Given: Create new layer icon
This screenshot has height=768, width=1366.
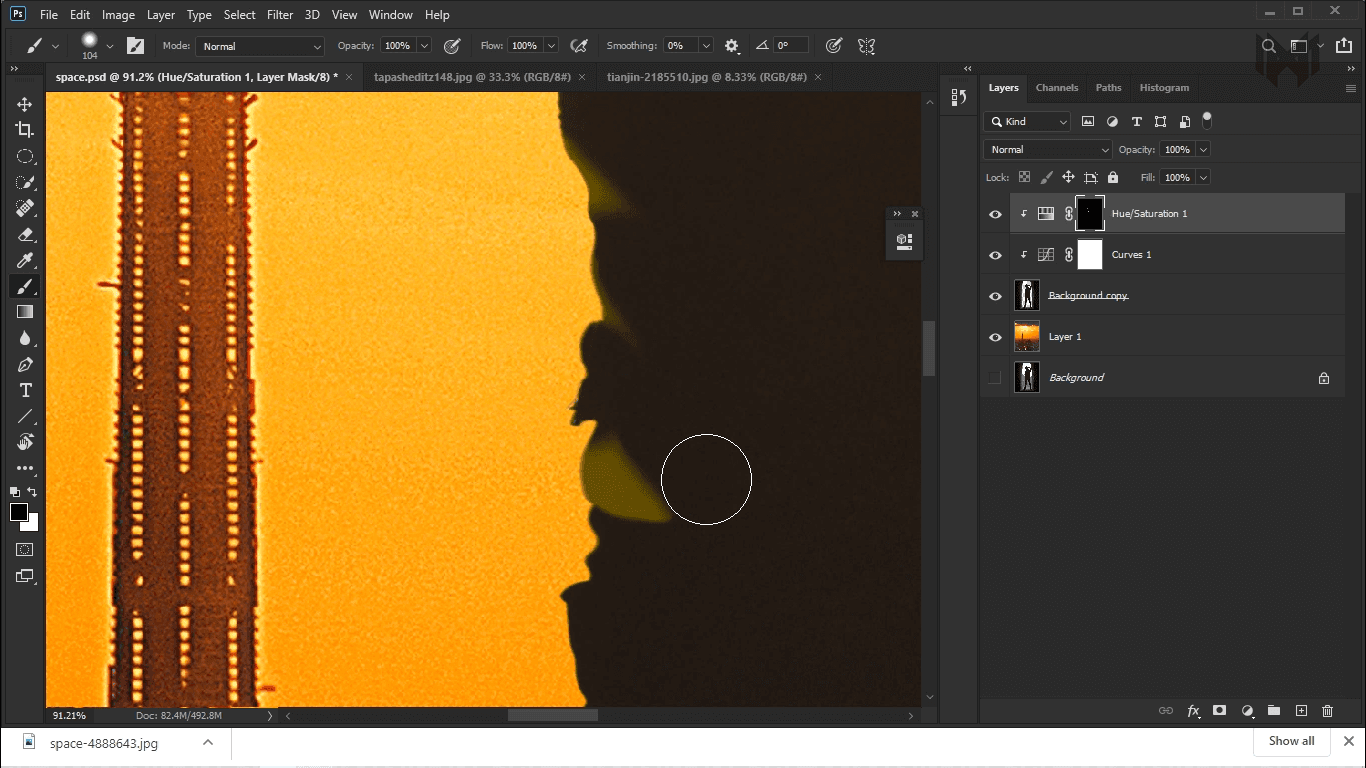Looking at the screenshot, I should (x=1301, y=711).
